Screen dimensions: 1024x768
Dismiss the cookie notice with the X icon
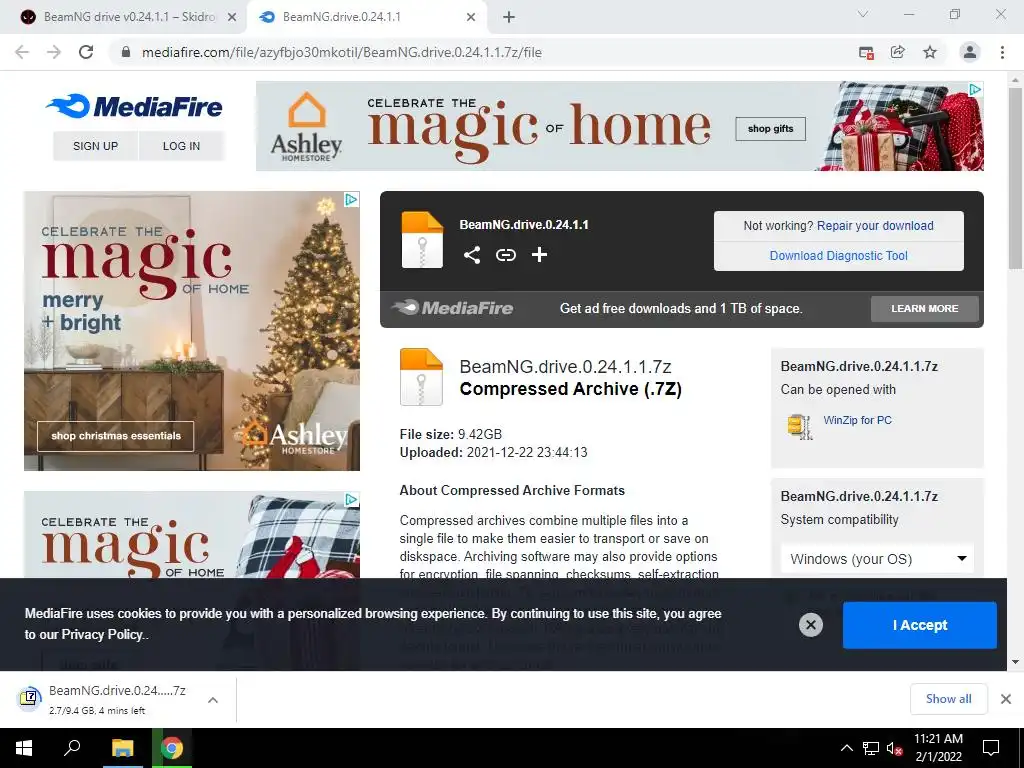810,625
